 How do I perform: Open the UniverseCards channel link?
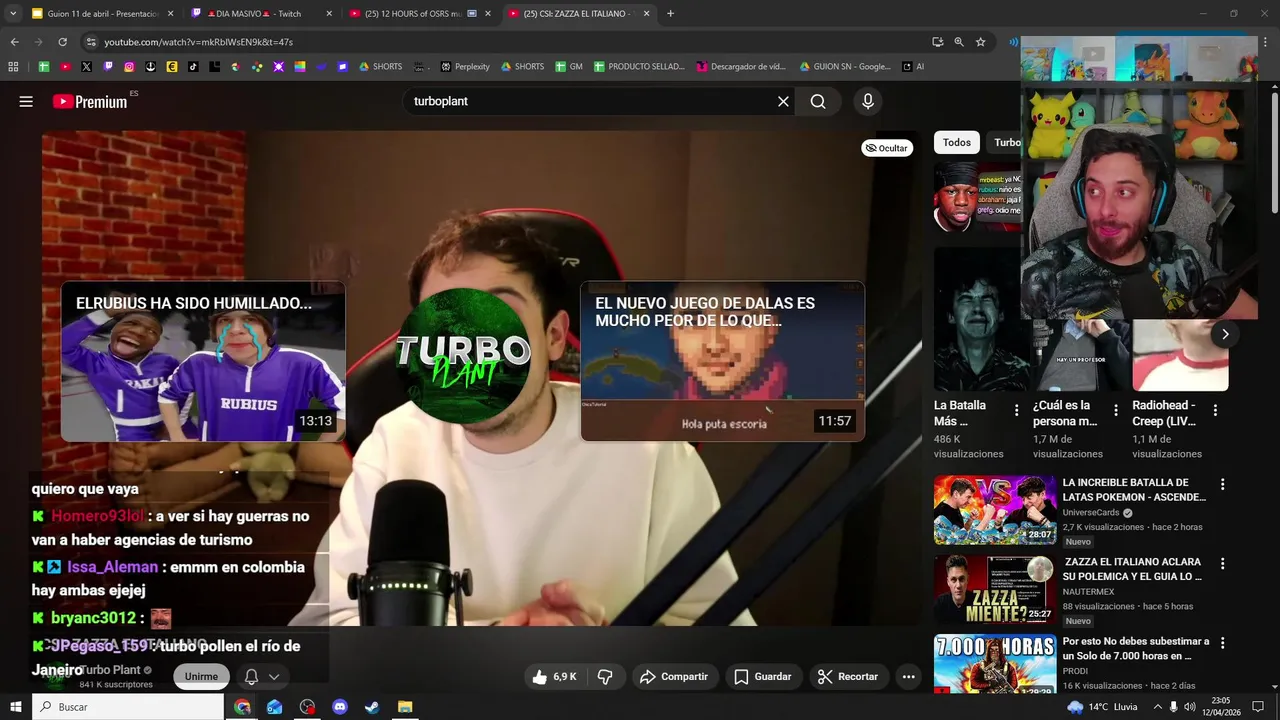point(1091,512)
